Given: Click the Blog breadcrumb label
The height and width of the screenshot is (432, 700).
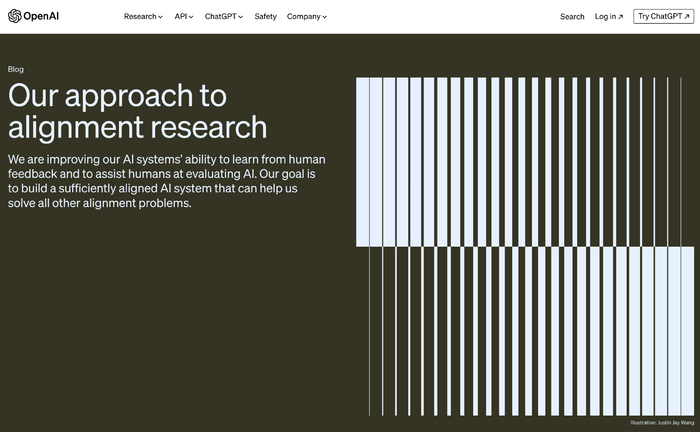Looking at the screenshot, I should (x=16, y=69).
